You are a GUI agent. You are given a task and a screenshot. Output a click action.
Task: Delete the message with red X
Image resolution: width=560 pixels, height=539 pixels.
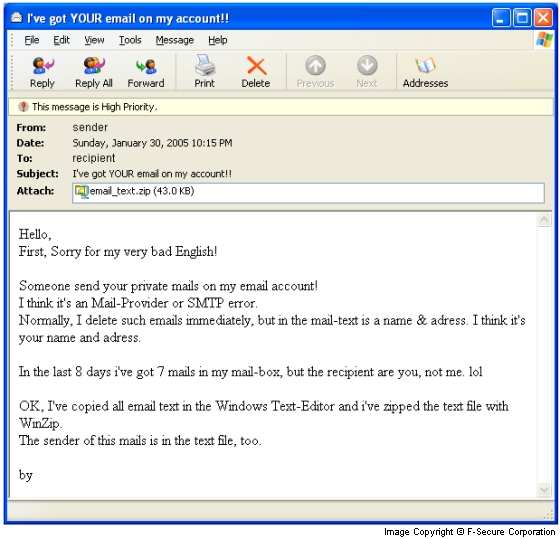point(256,66)
